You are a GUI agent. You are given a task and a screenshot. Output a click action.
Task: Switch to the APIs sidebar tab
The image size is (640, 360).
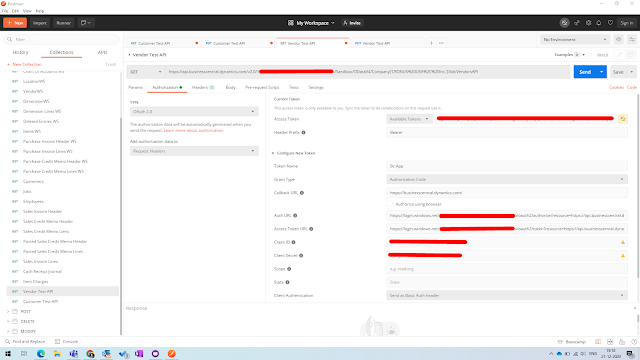tap(102, 52)
